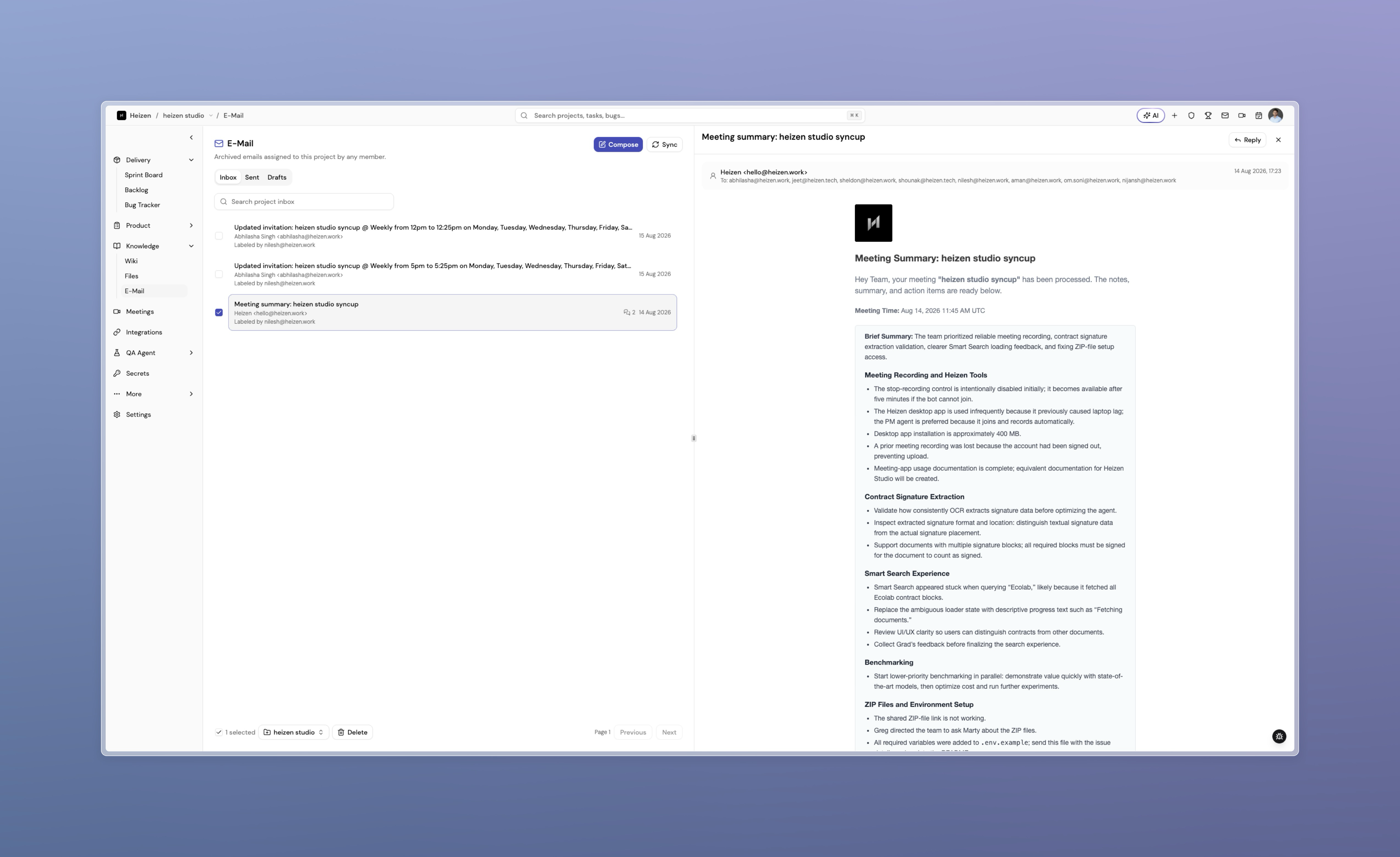This screenshot has width=1400, height=857.
Task: Collapse the sidebar with the chevron icon
Action: coord(191,138)
